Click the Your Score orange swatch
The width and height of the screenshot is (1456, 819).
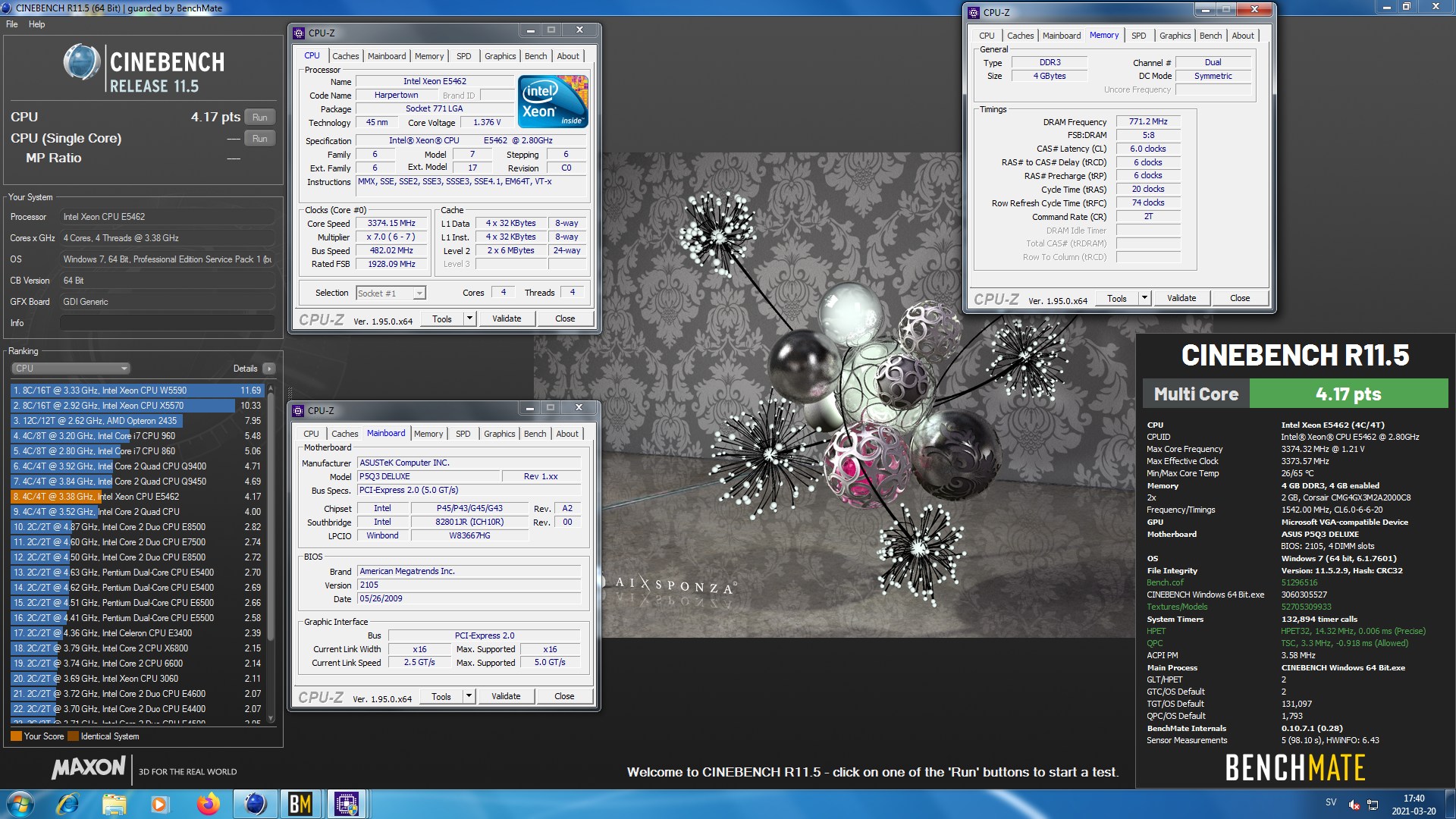16,736
